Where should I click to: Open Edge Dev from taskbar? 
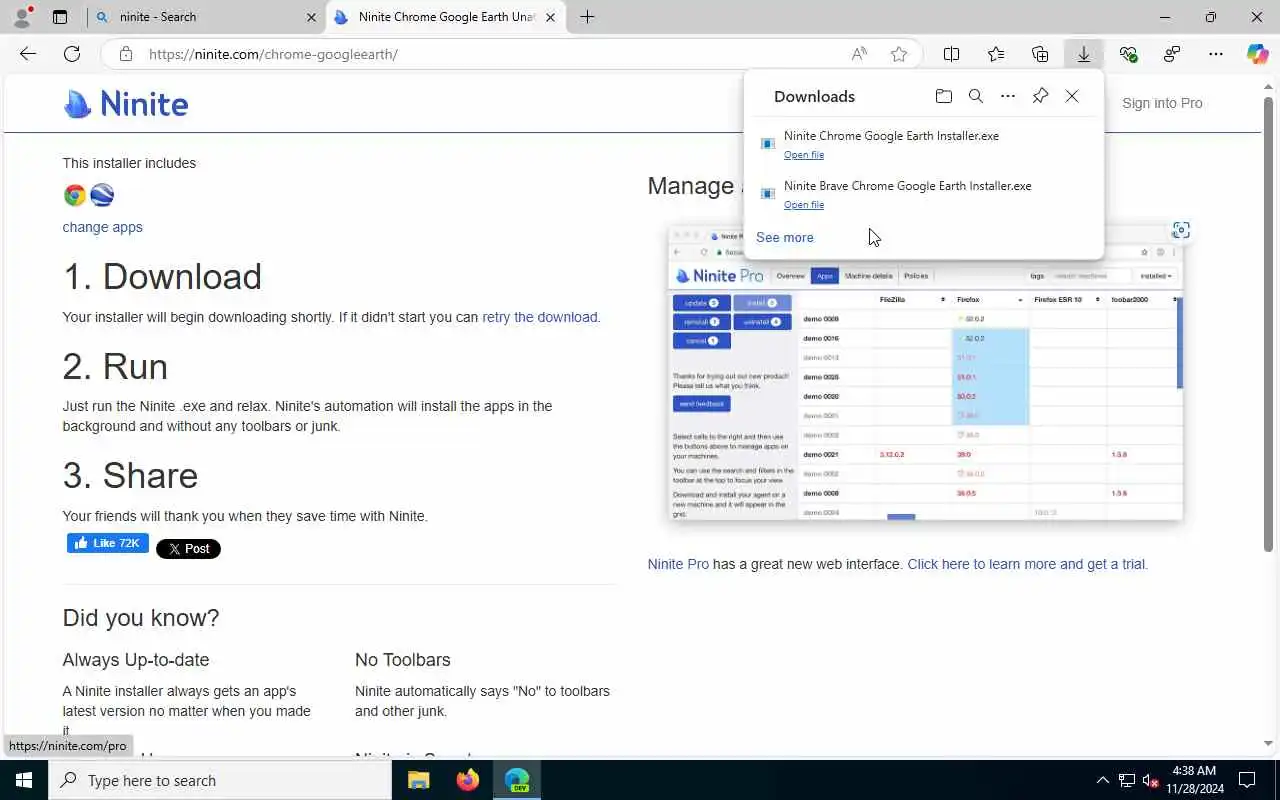tap(517, 780)
